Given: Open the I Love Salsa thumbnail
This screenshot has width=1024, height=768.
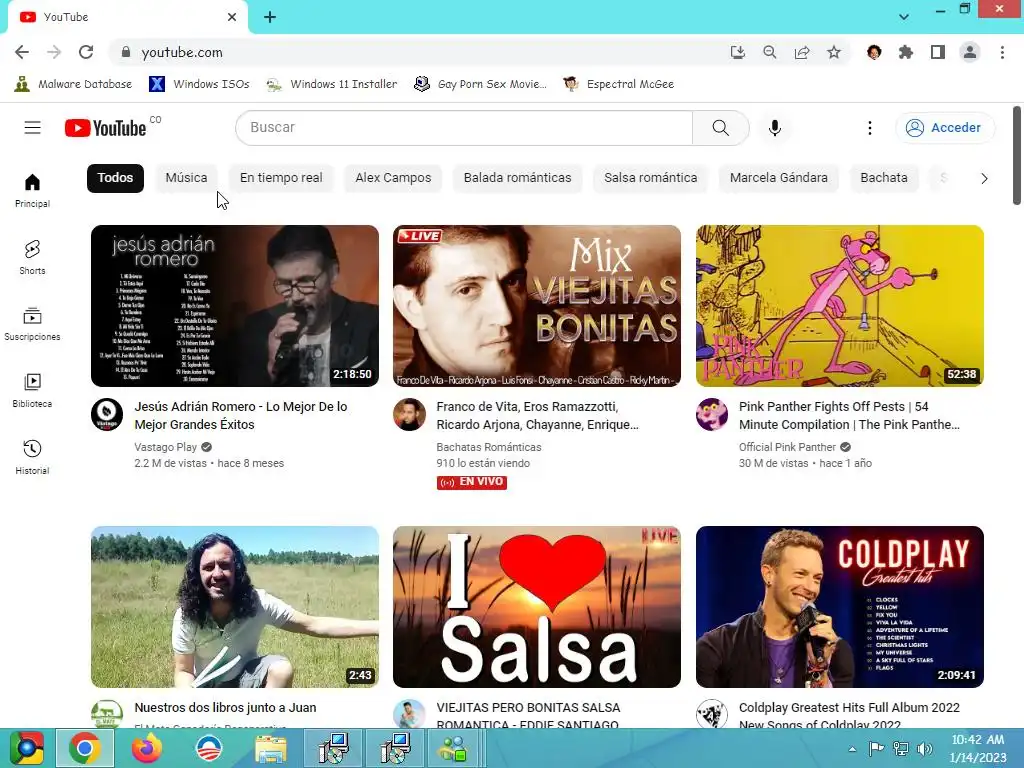Looking at the screenshot, I should click(x=537, y=607).
